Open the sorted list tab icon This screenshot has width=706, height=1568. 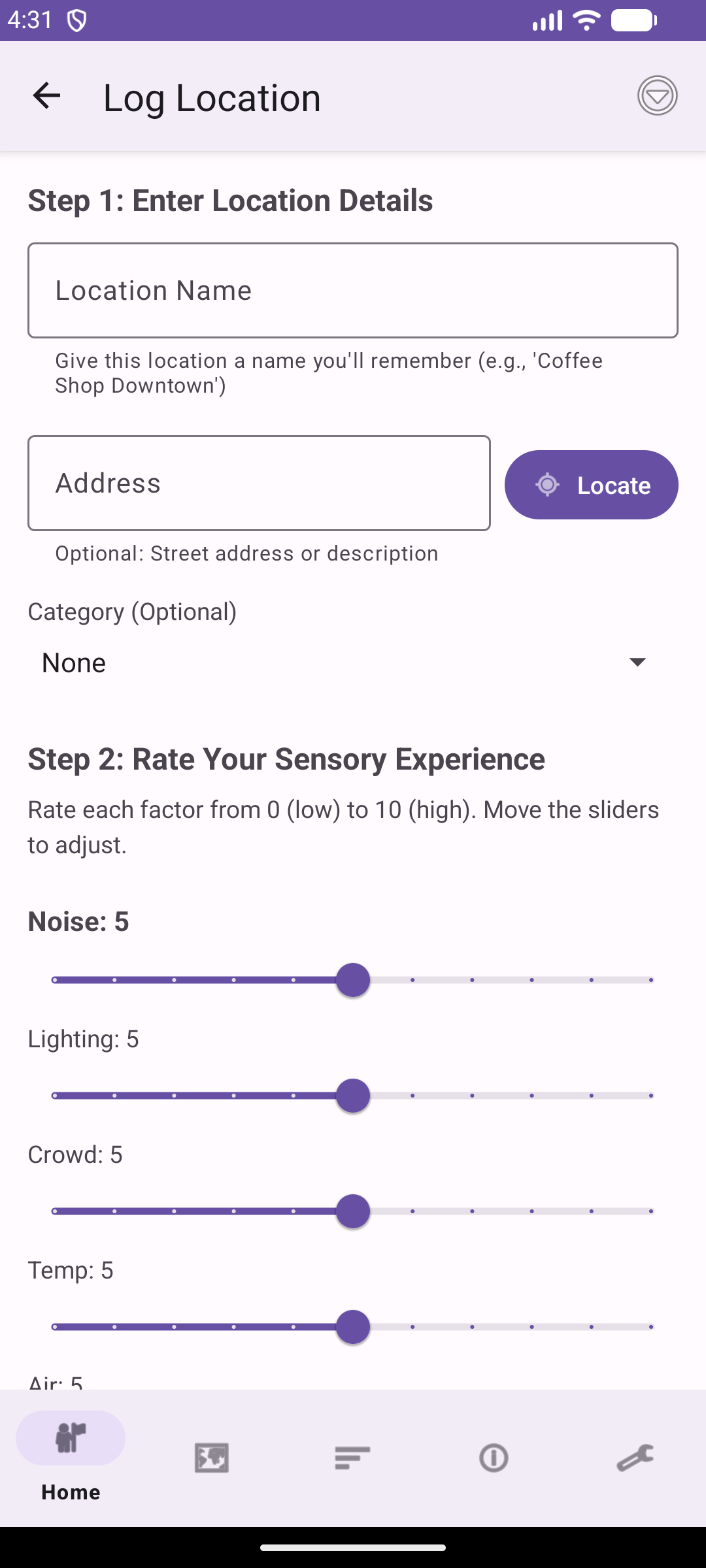pos(352,1458)
